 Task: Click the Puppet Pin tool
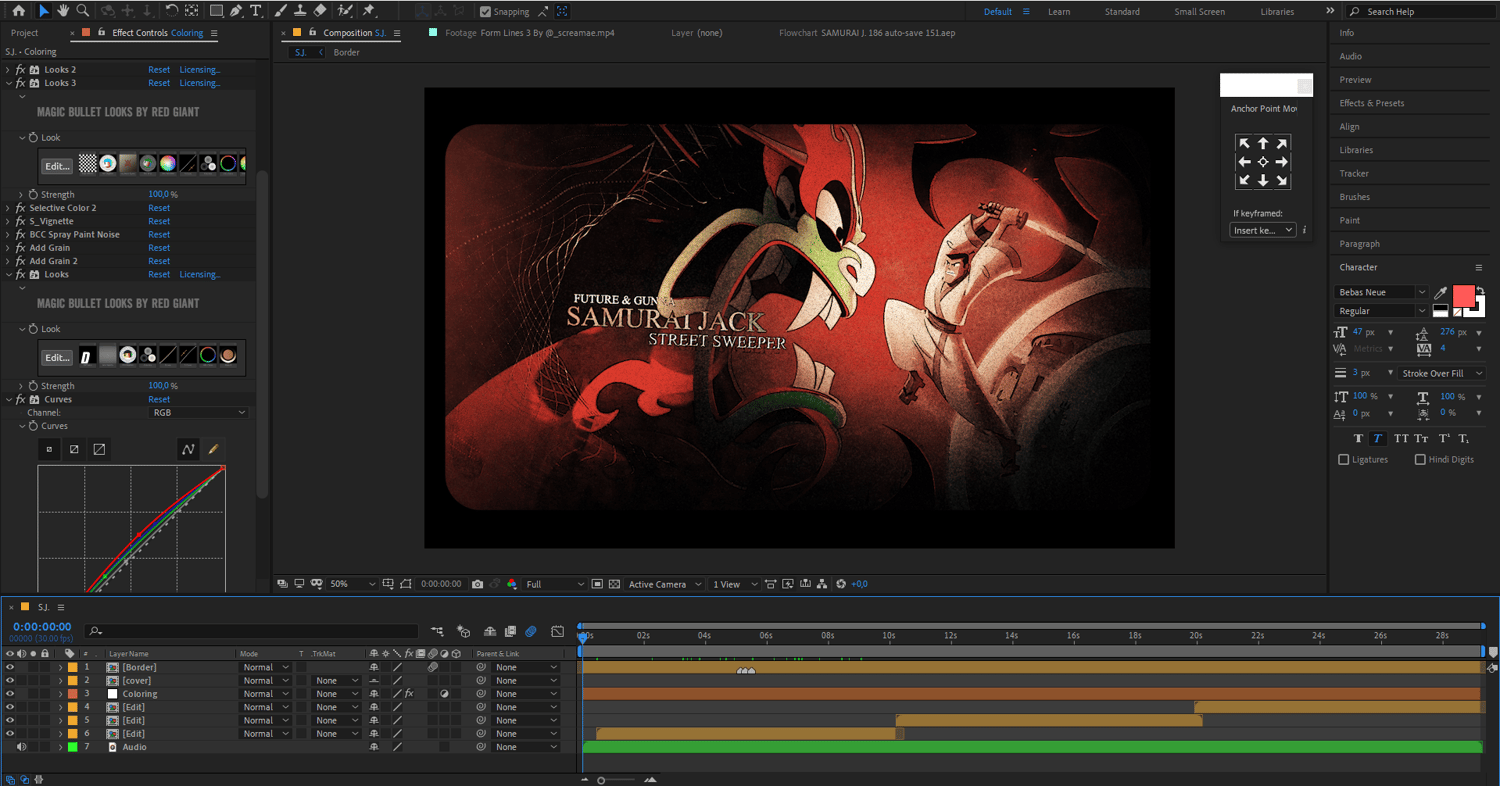[x=369, y=11]
